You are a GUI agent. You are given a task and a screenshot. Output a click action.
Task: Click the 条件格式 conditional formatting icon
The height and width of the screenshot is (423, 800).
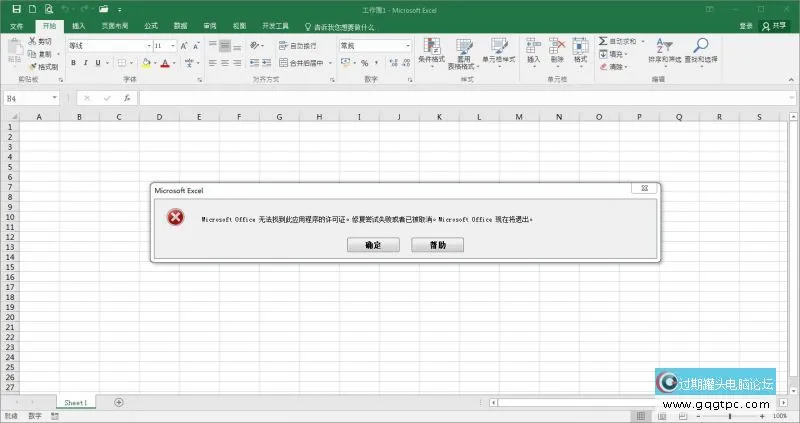pos(432,46)
